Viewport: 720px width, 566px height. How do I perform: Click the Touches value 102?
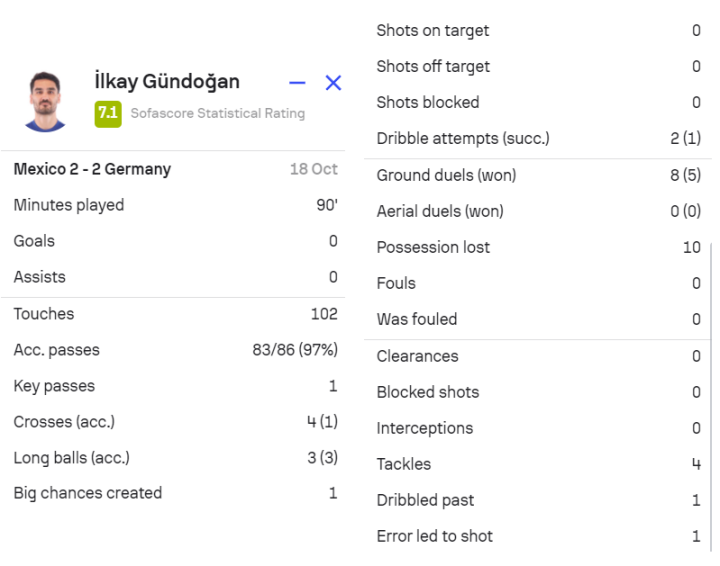point(323,314)
